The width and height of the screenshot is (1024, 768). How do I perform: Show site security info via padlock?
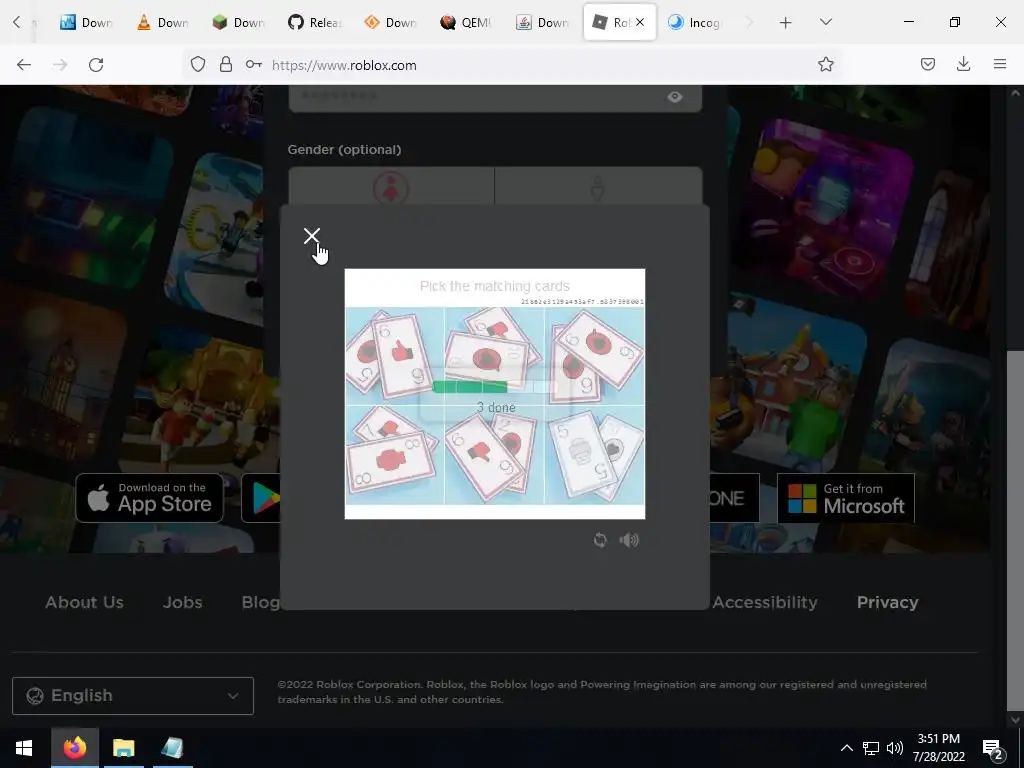[x=226, y=65]
